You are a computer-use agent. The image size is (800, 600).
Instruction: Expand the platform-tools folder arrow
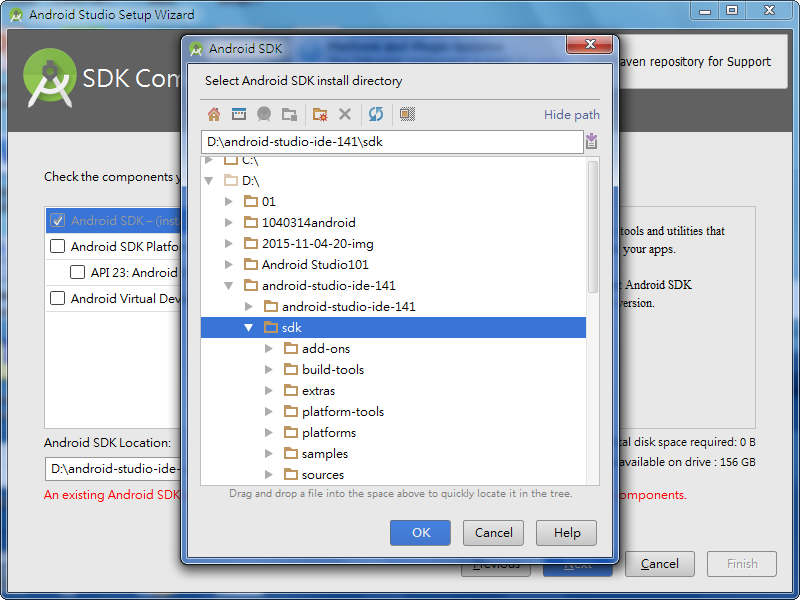(x=268, y=412)
